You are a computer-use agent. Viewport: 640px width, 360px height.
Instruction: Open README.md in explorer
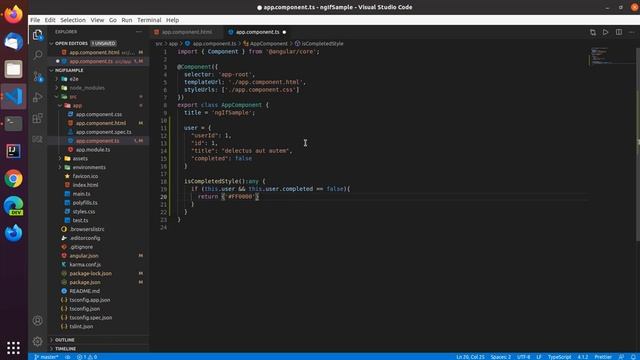click(x=84, y=291)
